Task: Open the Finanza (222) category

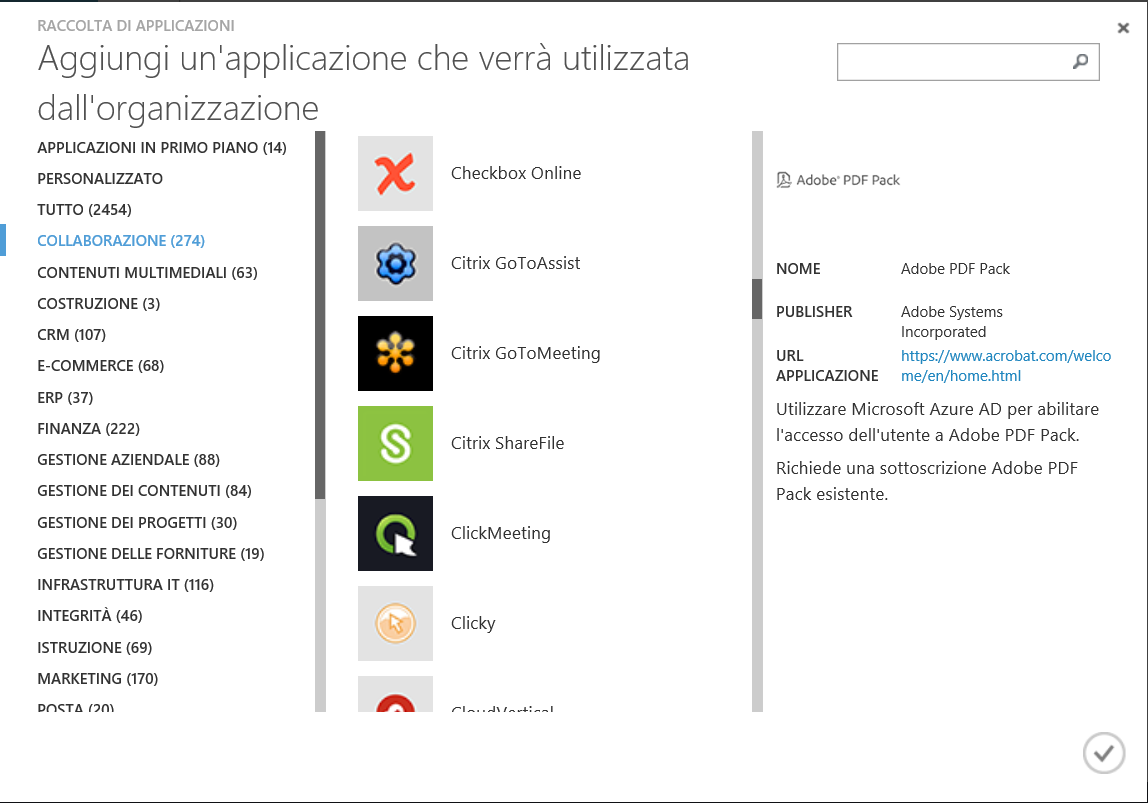Action: coord(89,428)
